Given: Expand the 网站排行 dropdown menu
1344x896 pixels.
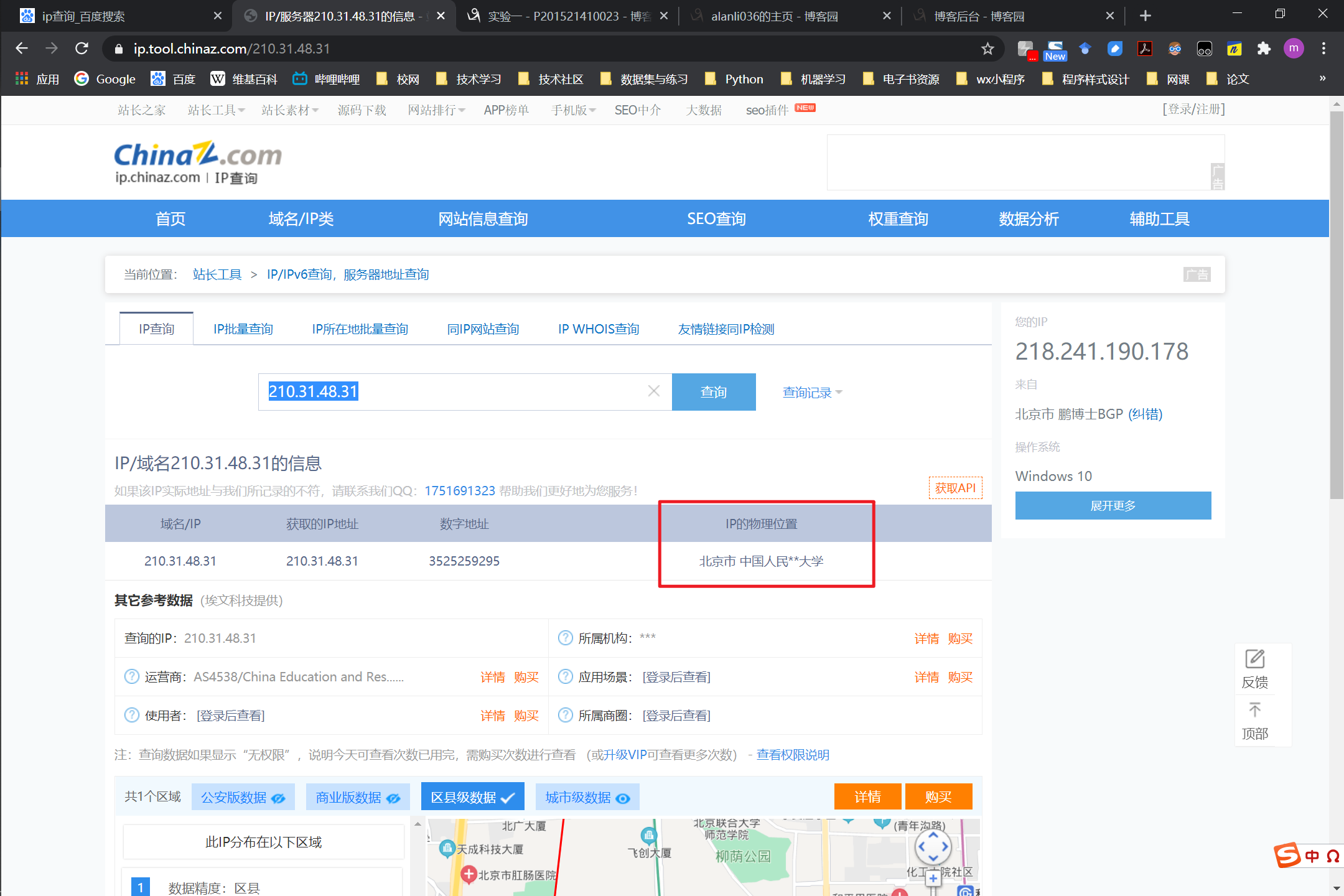Looking at the screenshot, I should click(x=436, y=110).
